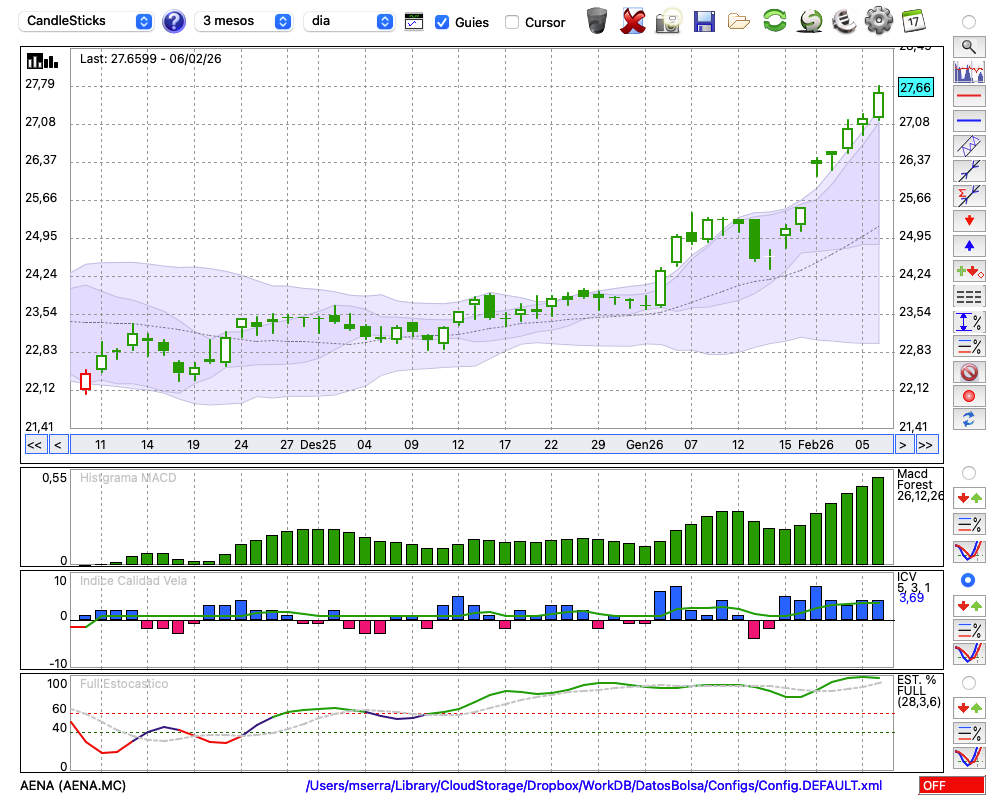Viewport: 1000px width, 800px height.
Task: Select the blue horizontal line drawing tool
Action: 968,121
